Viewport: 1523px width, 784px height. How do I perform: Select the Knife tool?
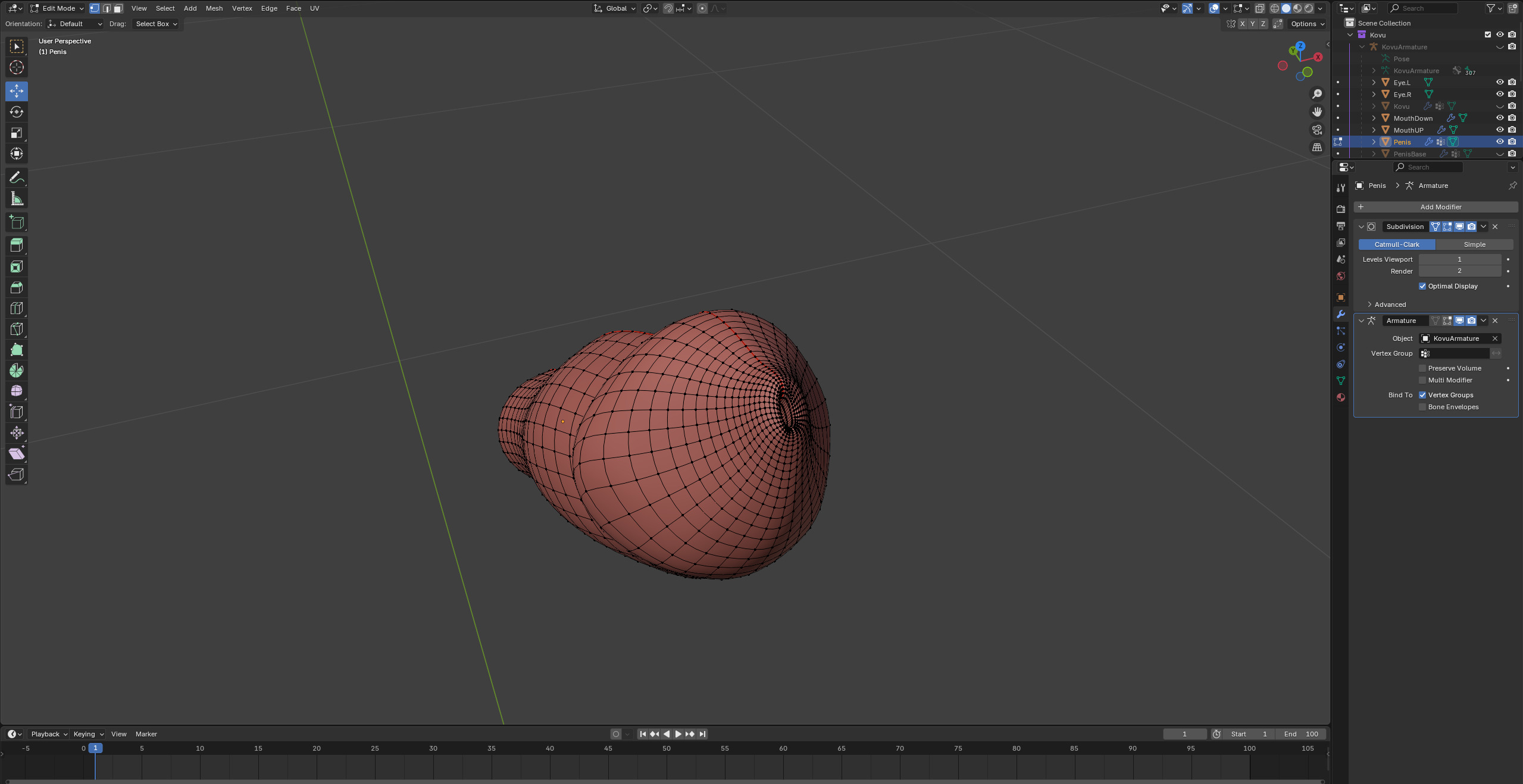click(x=17, y=329)
